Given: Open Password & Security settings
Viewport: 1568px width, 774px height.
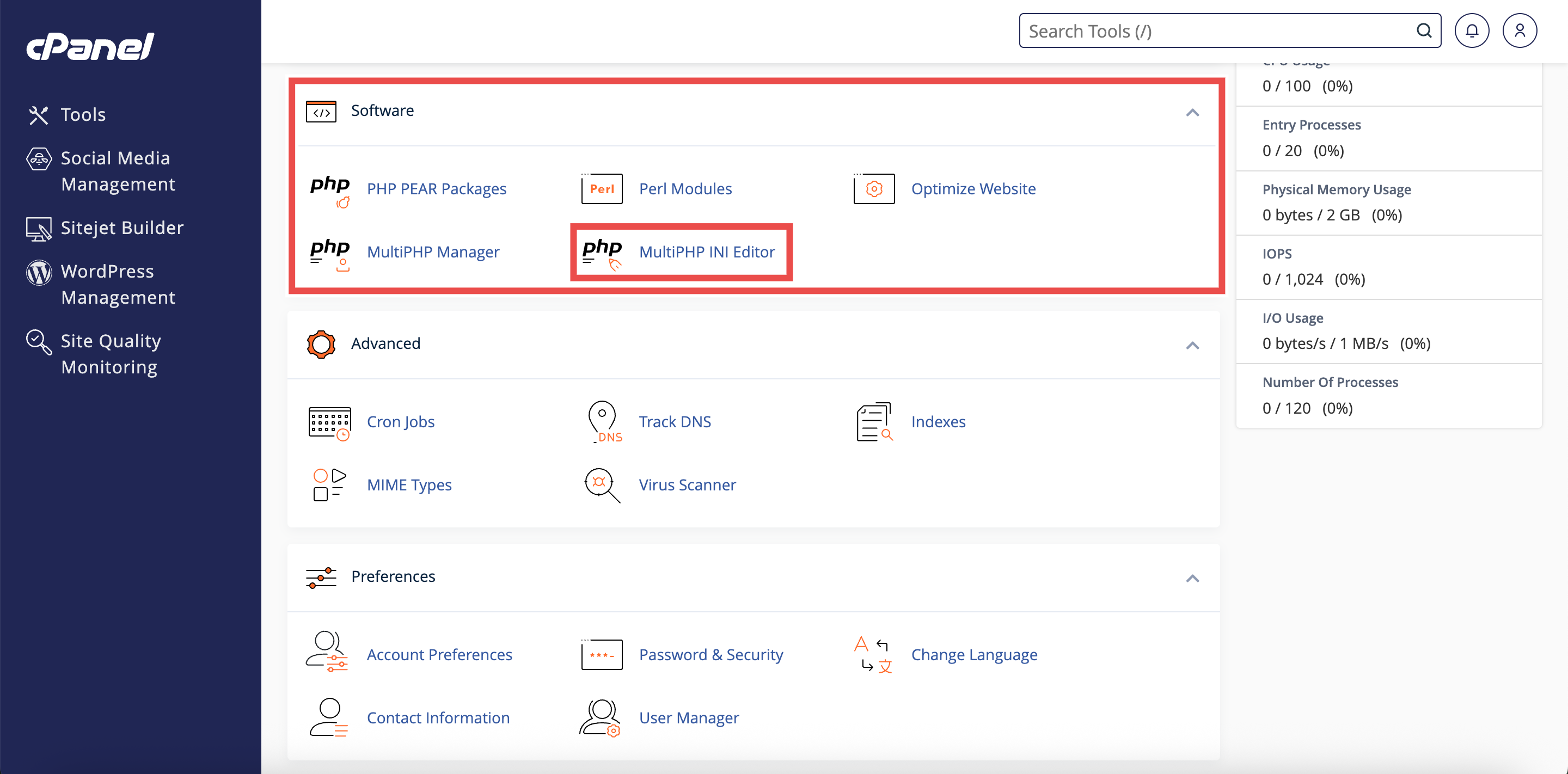Looking at the screenshot, I should [x=711, y=654].
